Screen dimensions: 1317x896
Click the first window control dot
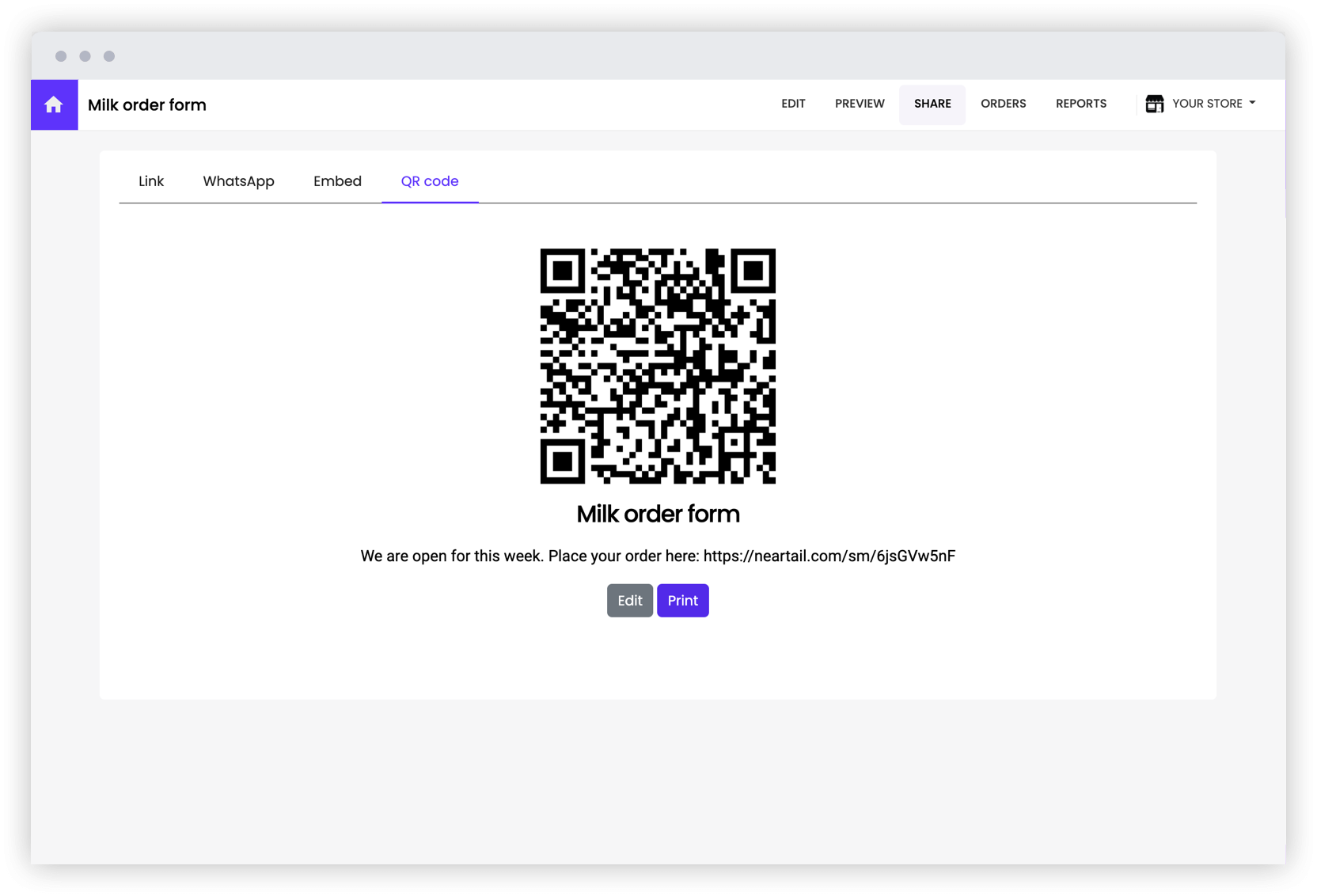click(62, 56)
